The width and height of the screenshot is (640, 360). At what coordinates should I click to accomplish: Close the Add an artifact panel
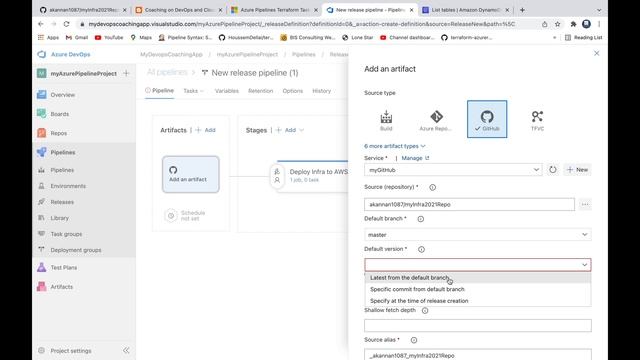(x=596, y=53)
